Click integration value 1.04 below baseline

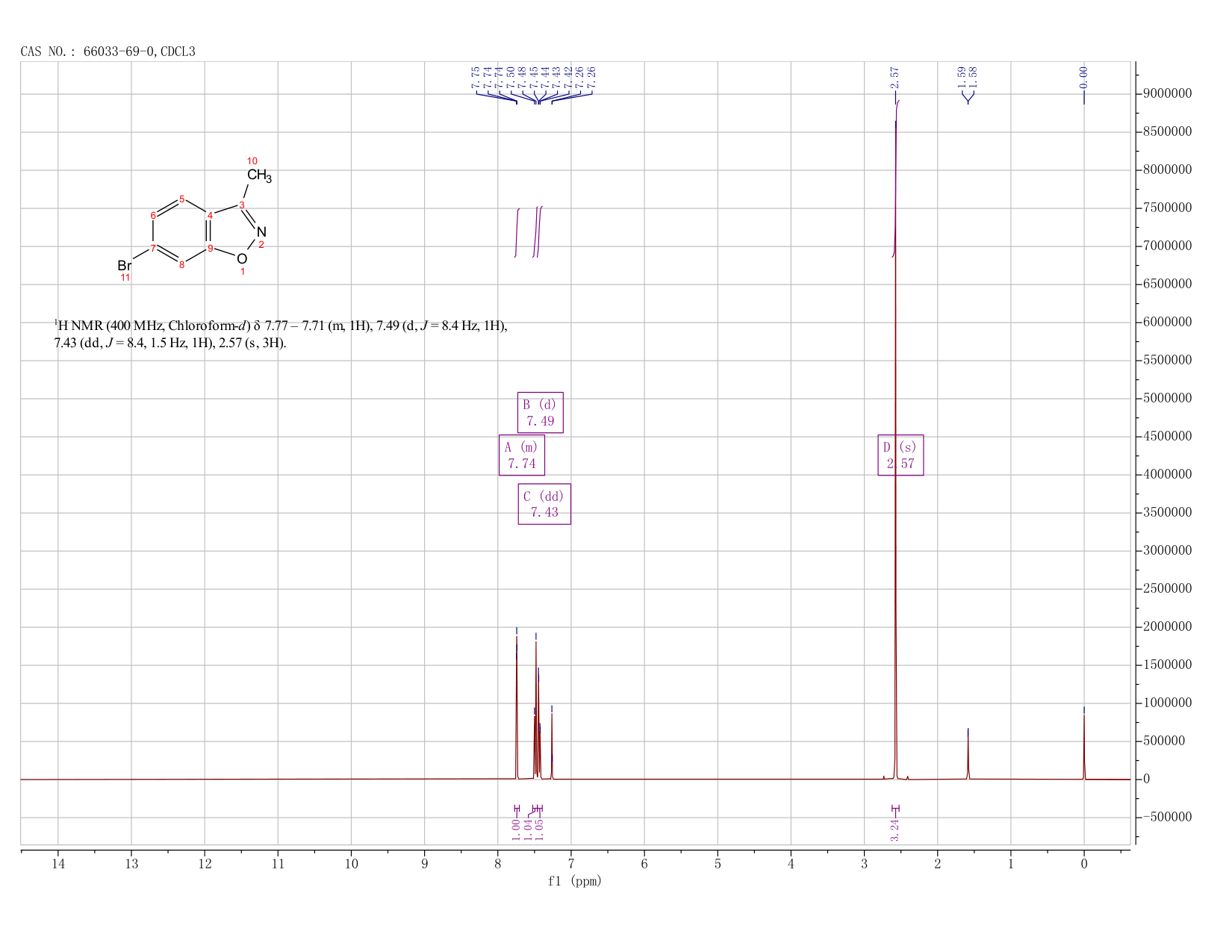pyautogui.click(x=528, y=830)
